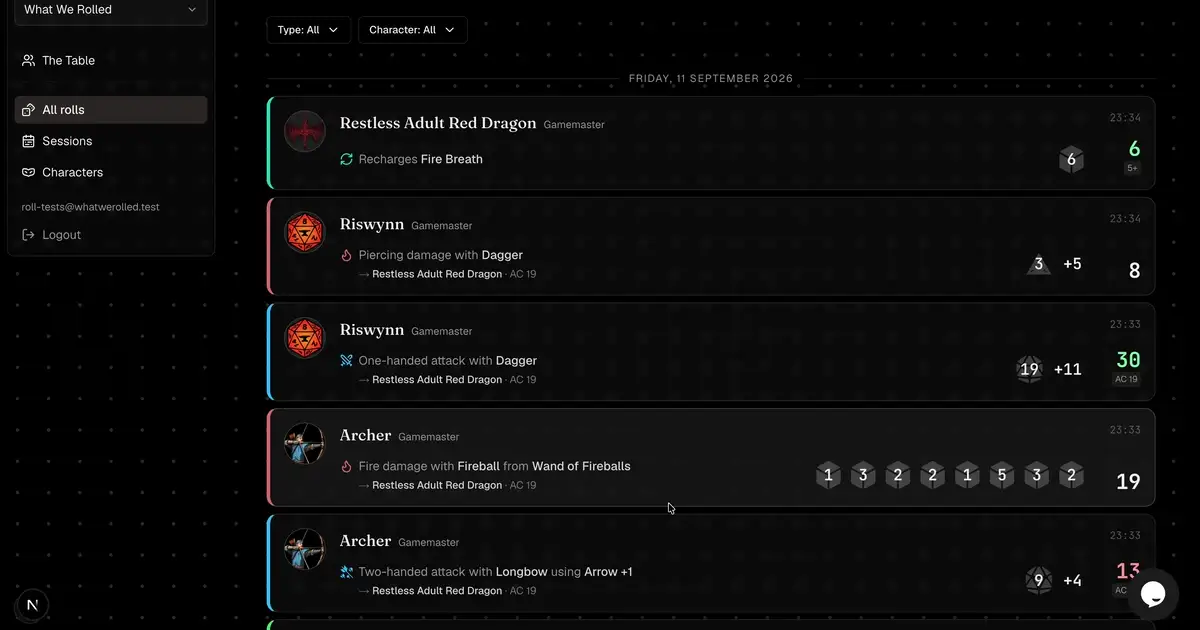
Task: Click the Restless Adult Red Dragon heading
Action: [x=438, y=124]
